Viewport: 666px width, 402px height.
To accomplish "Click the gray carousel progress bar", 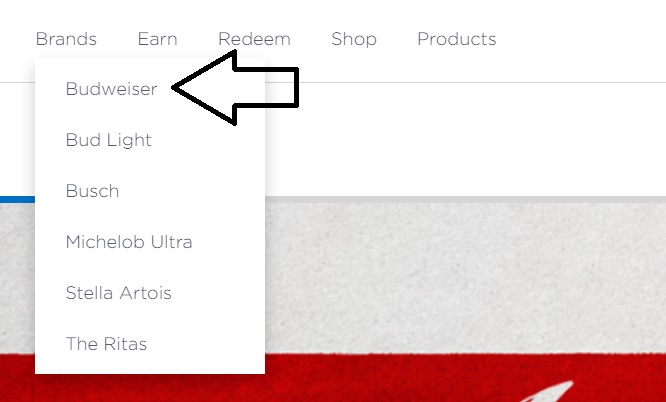I will pos(465,199).
